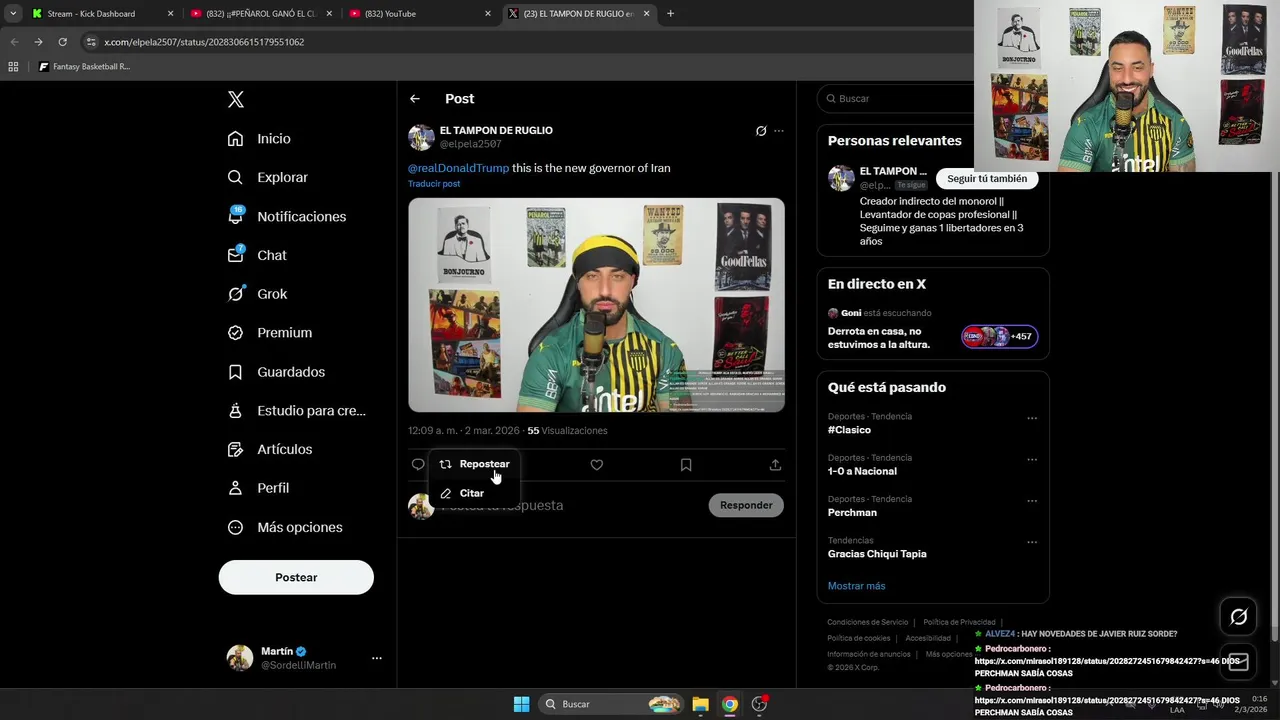Viewport: 1280px width, 720px height.
Task: Click the address bar URL
Action: pos(204,42)
